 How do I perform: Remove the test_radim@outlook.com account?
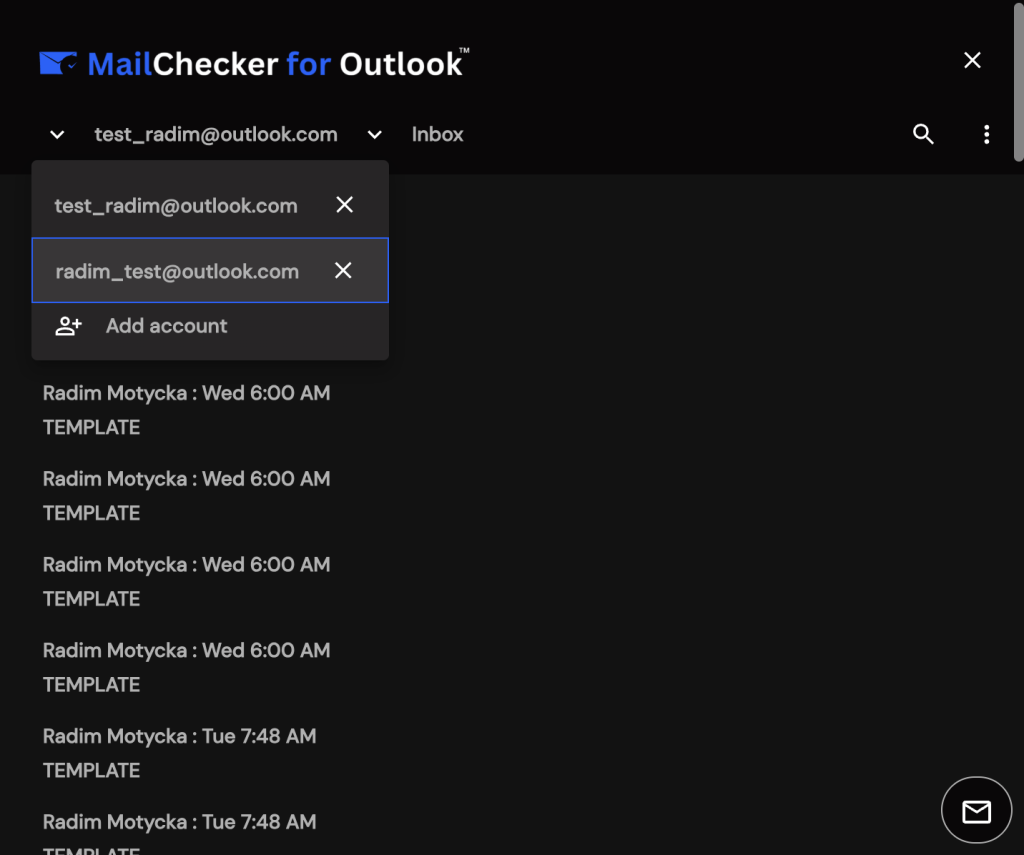[344, 204]
